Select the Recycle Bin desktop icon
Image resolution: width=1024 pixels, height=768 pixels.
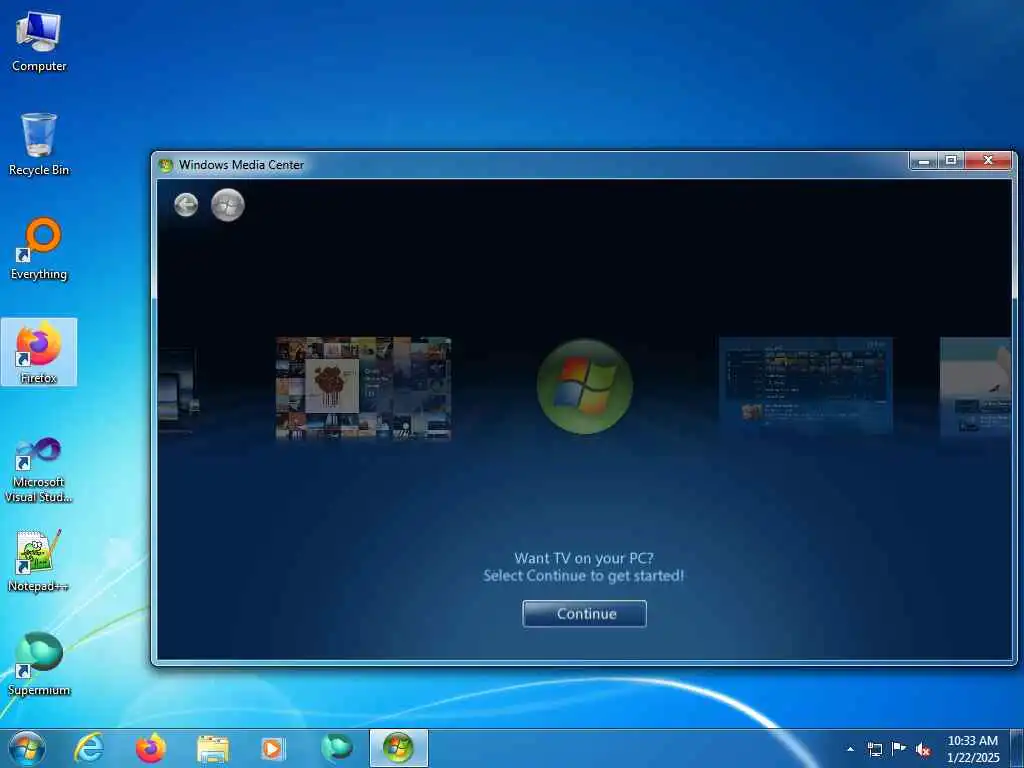click(39, 144)
